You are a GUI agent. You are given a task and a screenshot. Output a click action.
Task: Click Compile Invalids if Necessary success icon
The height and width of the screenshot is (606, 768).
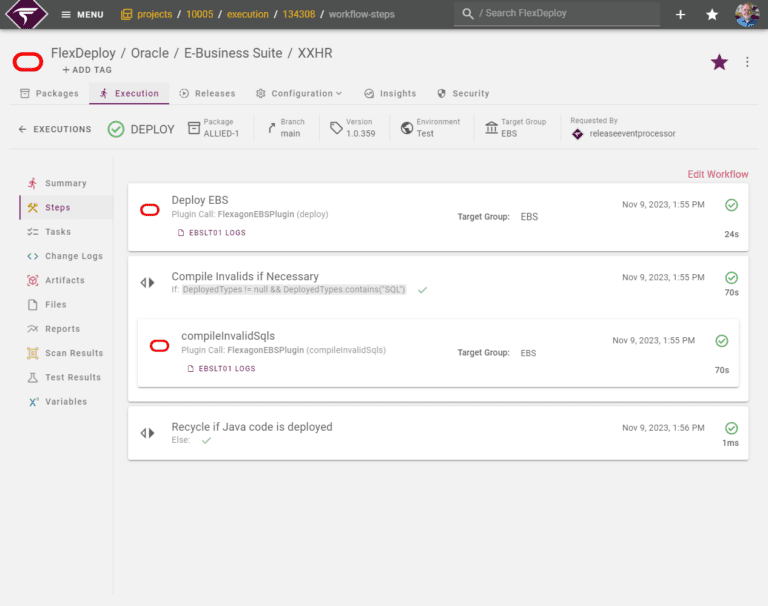(731, 278)
